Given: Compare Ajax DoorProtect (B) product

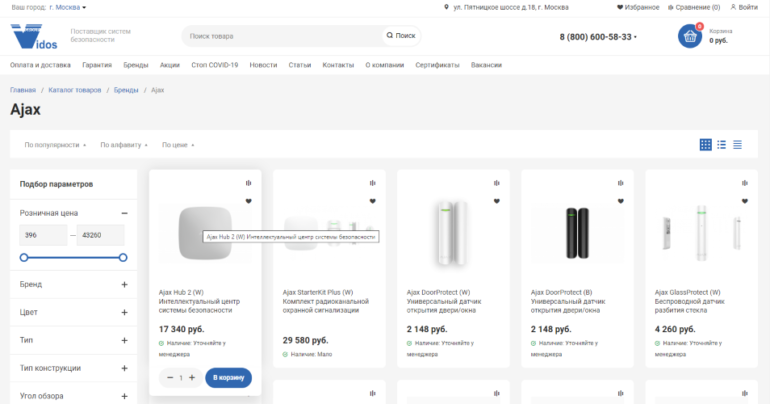Looking at the screenshot, I should pyautogui.click(x=621, y=183).
